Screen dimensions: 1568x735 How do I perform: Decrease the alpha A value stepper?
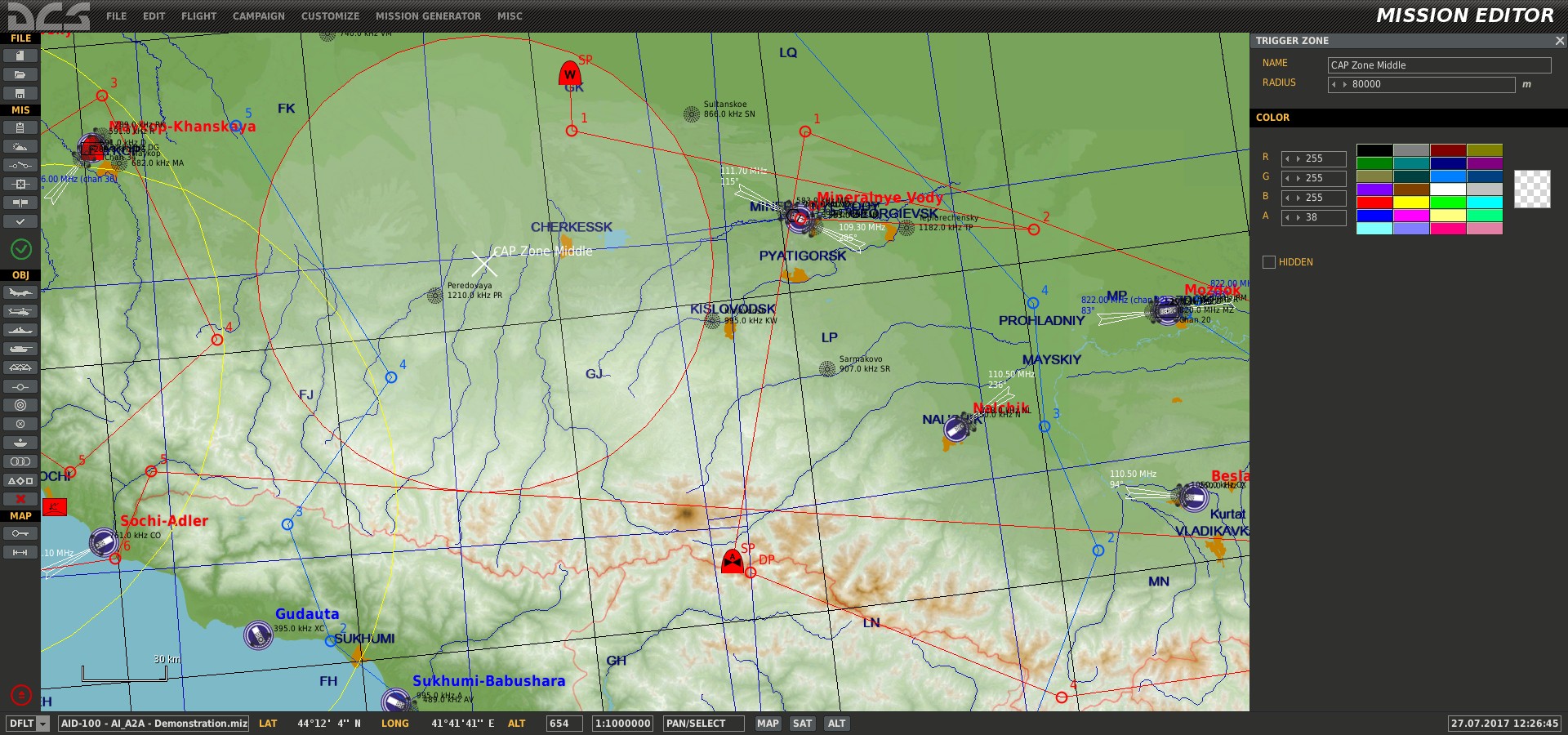(x=1288, y=218)
